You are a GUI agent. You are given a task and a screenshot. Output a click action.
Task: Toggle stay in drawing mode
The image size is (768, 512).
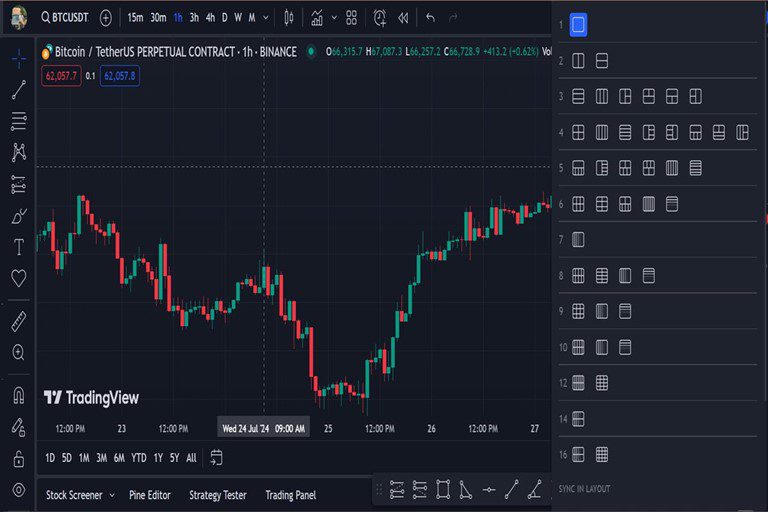coord(19,427)
